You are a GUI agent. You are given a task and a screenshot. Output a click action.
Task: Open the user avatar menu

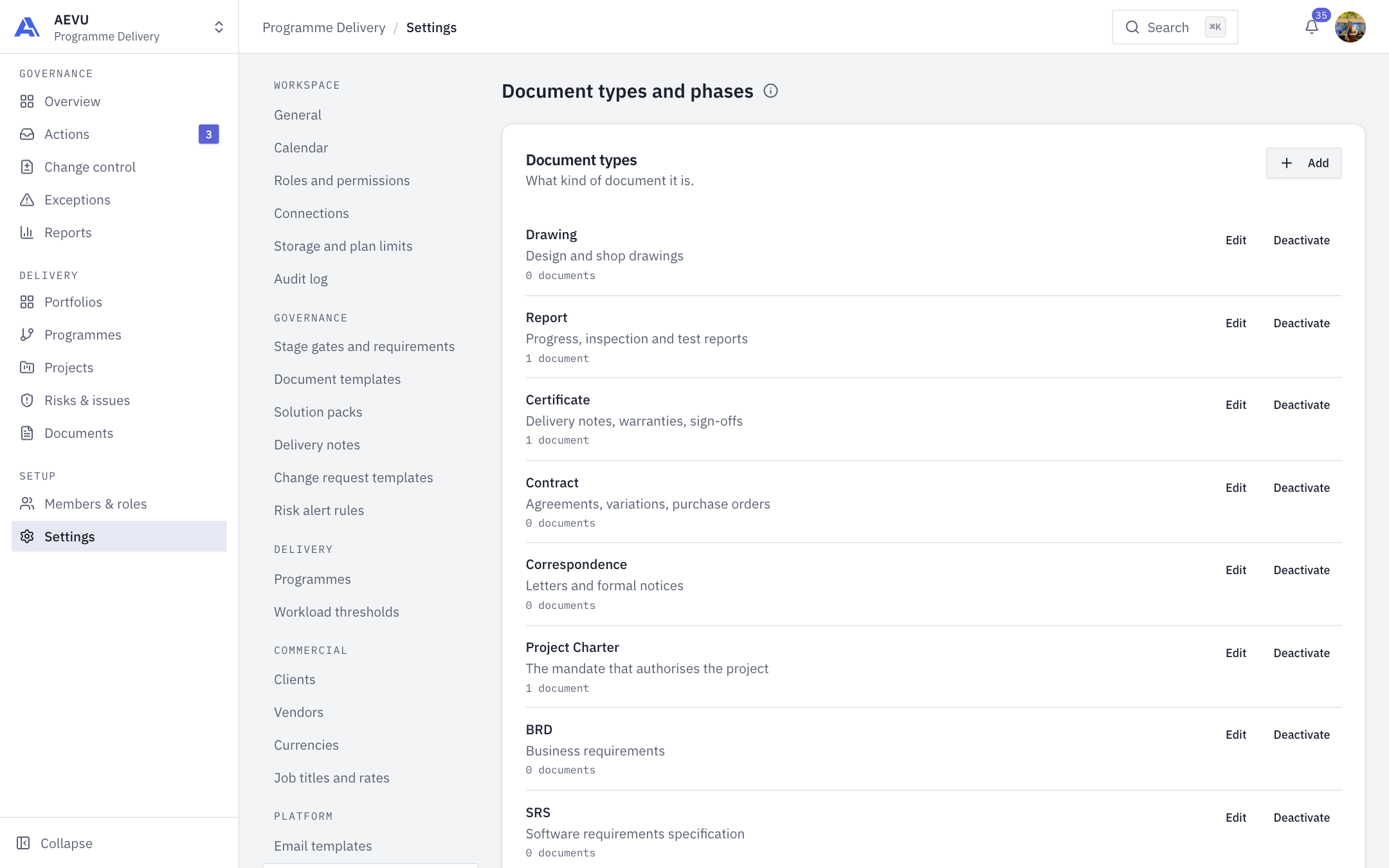1350,27
